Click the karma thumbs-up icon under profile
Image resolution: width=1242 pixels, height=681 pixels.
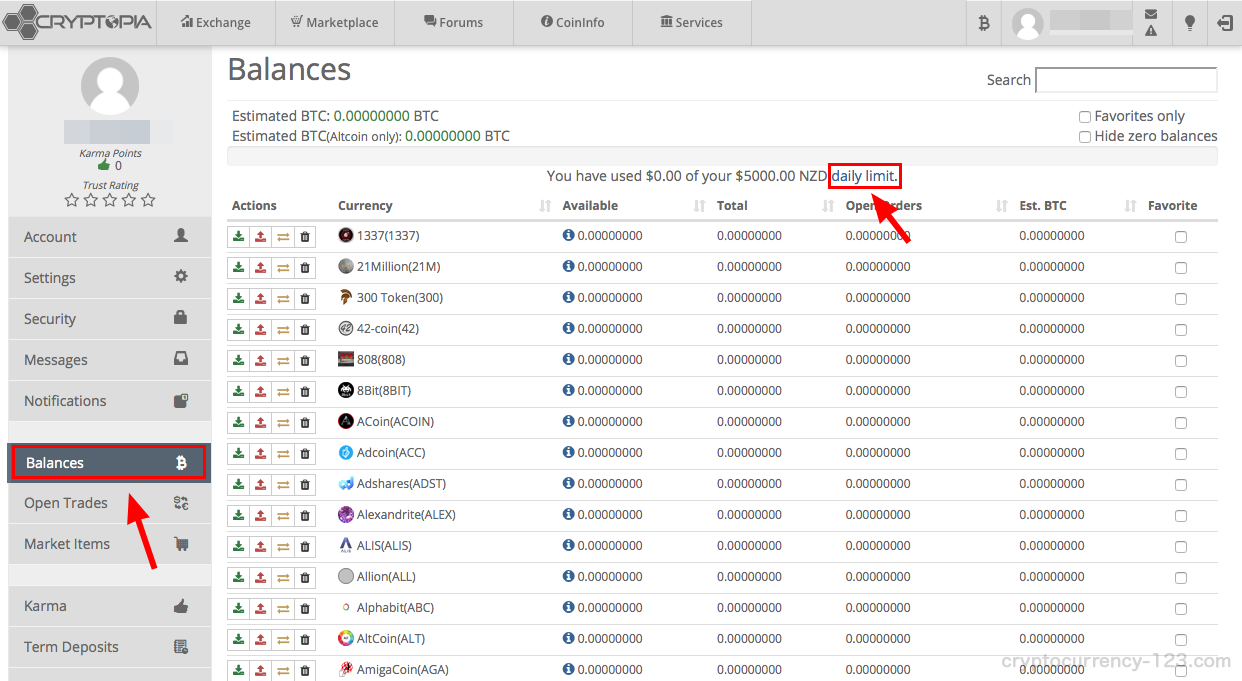click(104, 166)
